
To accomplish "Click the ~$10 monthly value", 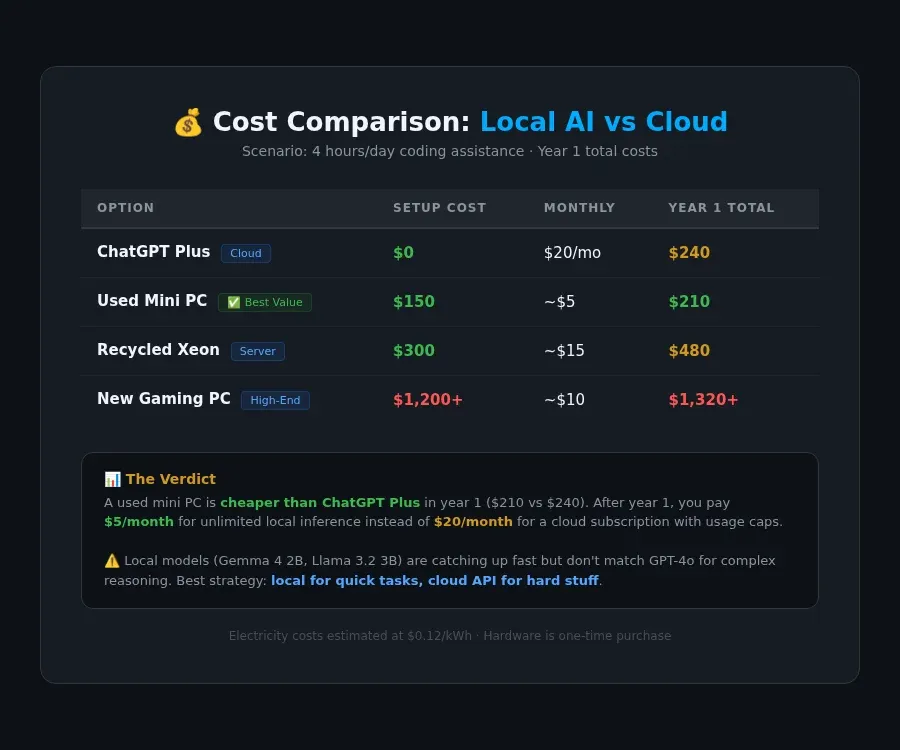I will click(564, 399).
